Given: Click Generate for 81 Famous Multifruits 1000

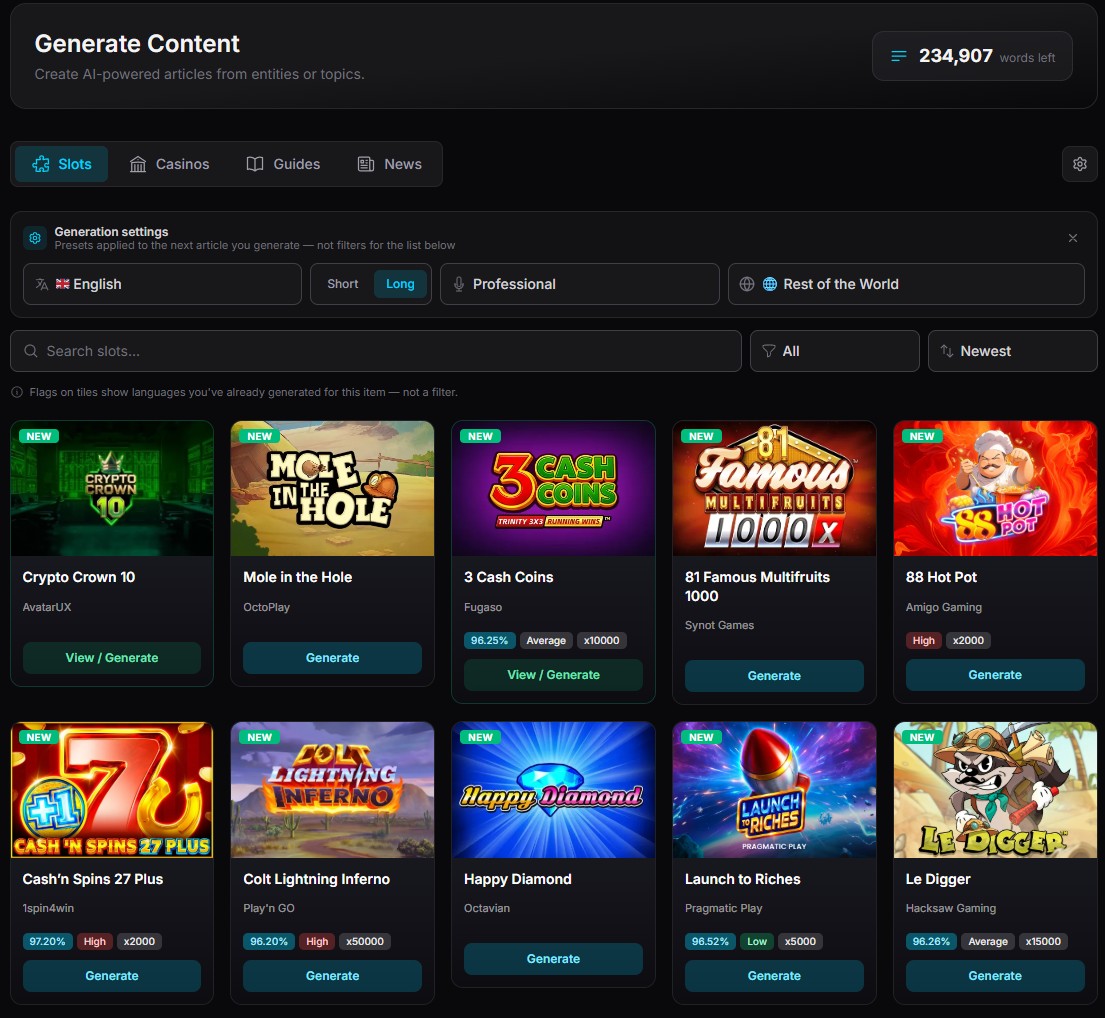Looking at the screenshot, I should (x=774, y=676).
